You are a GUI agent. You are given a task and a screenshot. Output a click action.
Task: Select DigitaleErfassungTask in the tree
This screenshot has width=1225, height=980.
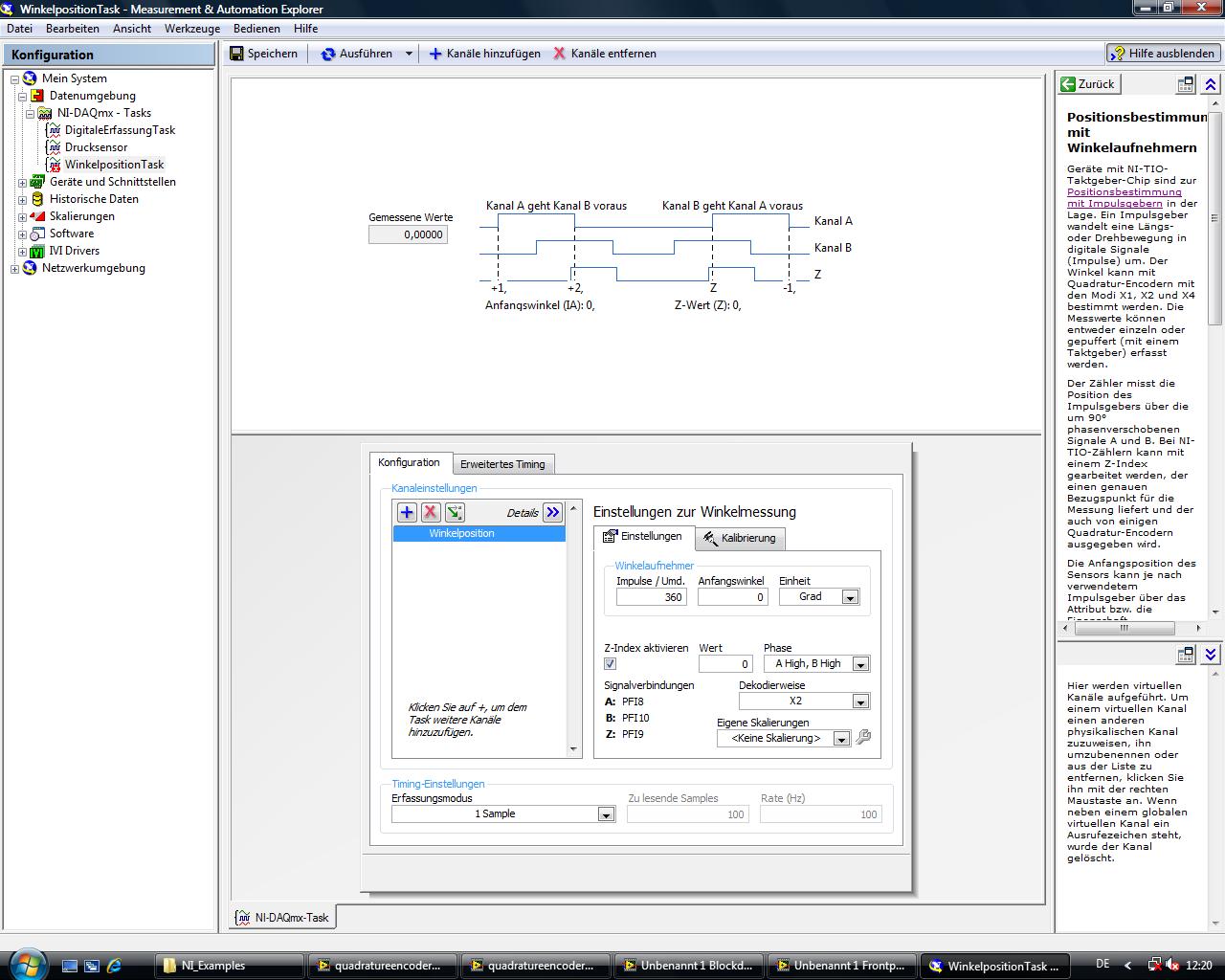(120, 130)
